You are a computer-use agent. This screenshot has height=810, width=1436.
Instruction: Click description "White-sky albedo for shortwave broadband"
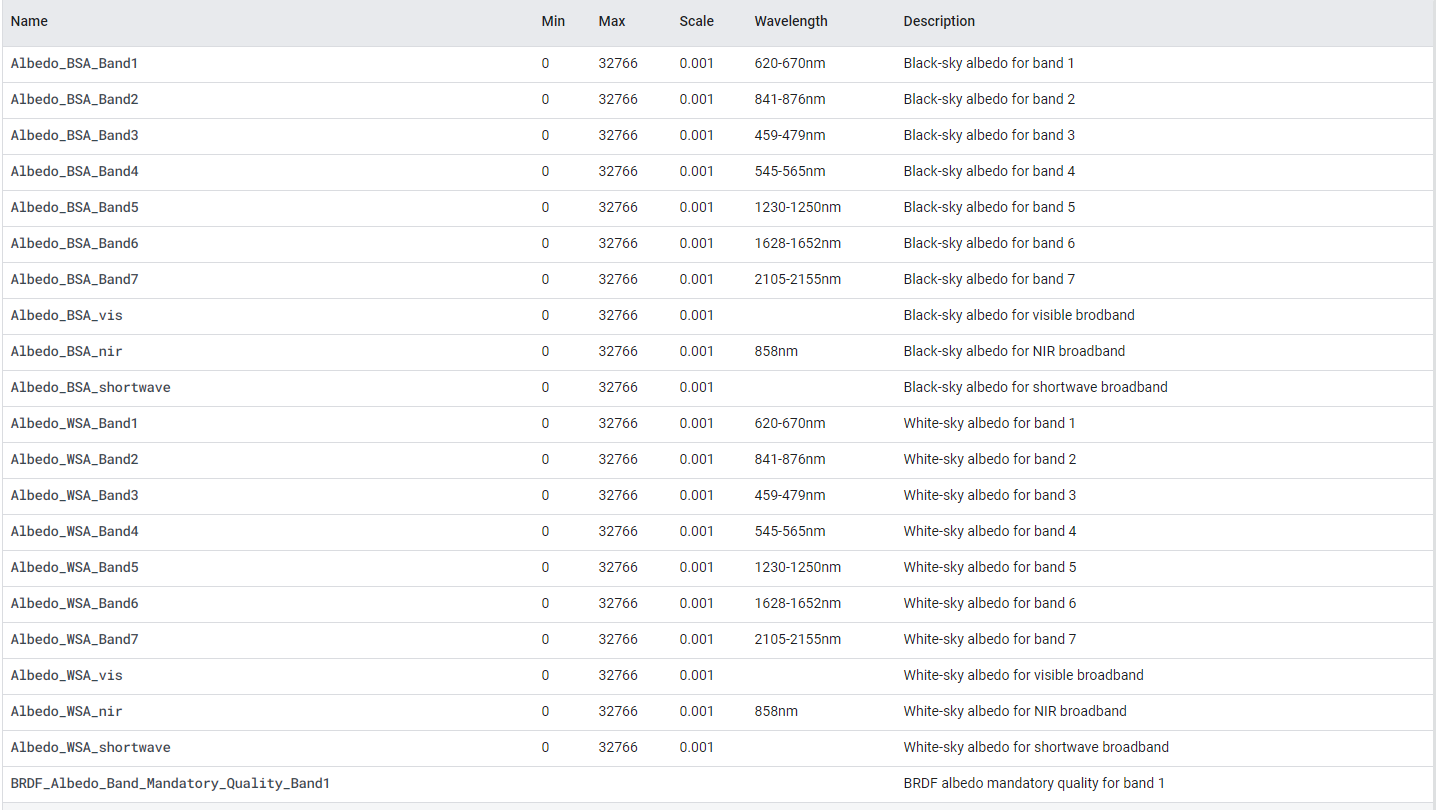tap(1036, 747)
